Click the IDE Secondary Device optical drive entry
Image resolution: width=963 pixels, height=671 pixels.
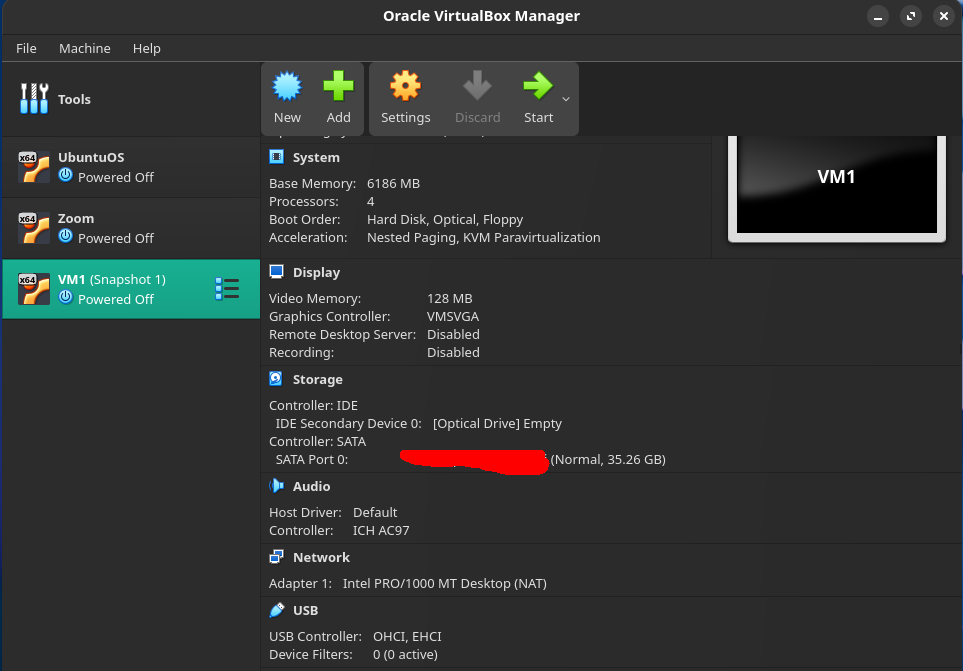tap(496, 423)
